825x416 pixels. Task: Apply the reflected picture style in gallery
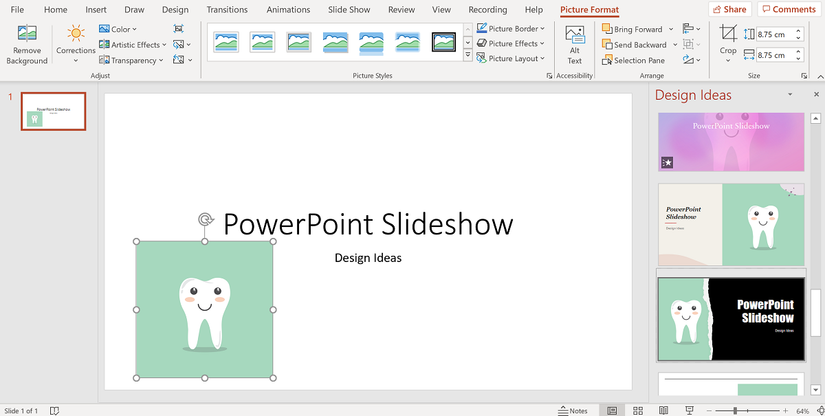[371, 43]
